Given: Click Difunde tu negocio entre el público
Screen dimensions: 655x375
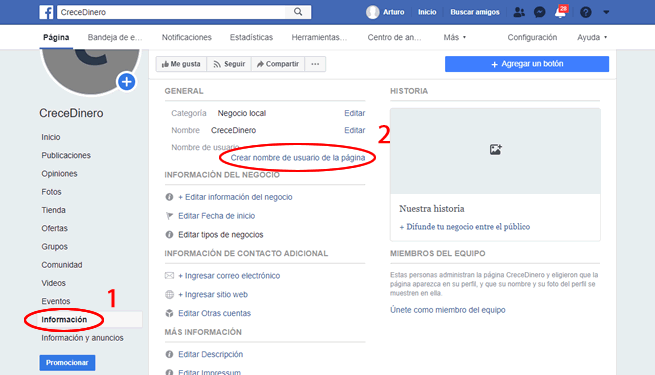Looking at the screenshot, I should coord(465,227).
